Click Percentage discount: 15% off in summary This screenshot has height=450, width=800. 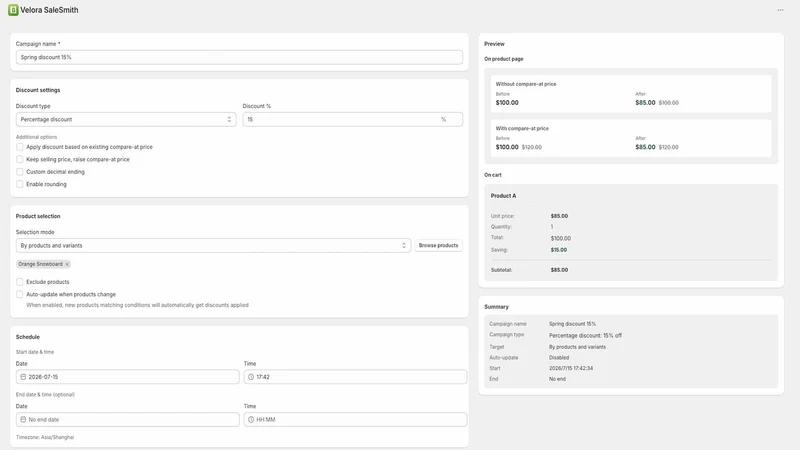click(585, 336)
